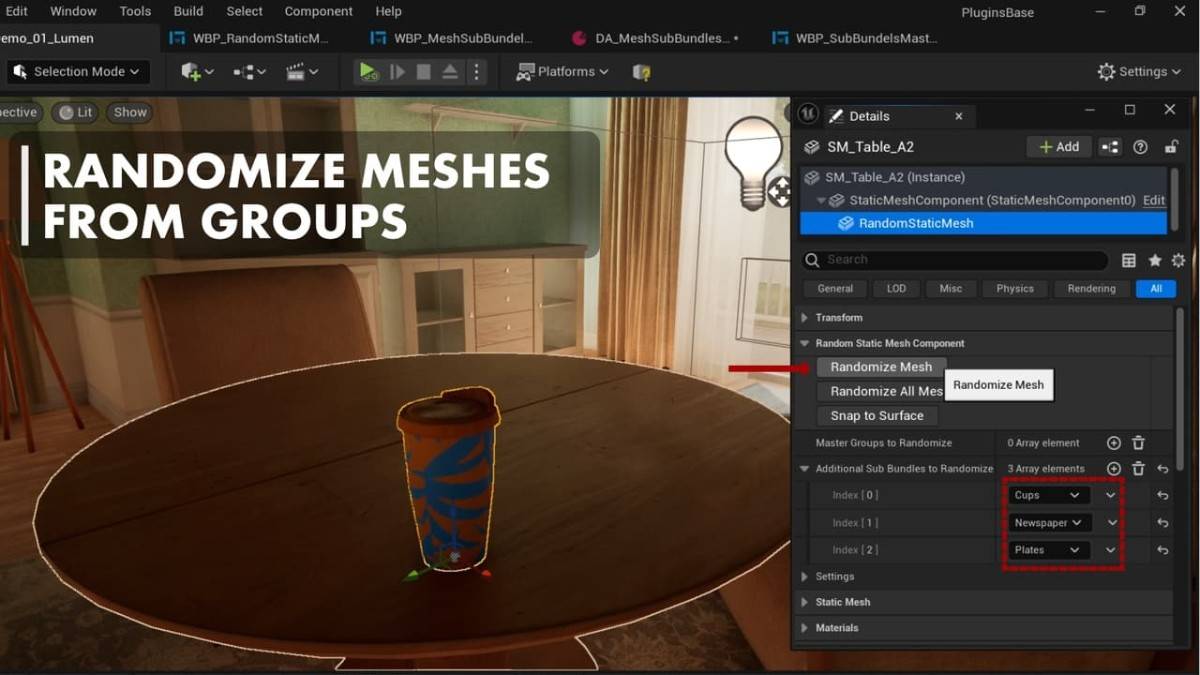Open the Build menu

[188, 11]
